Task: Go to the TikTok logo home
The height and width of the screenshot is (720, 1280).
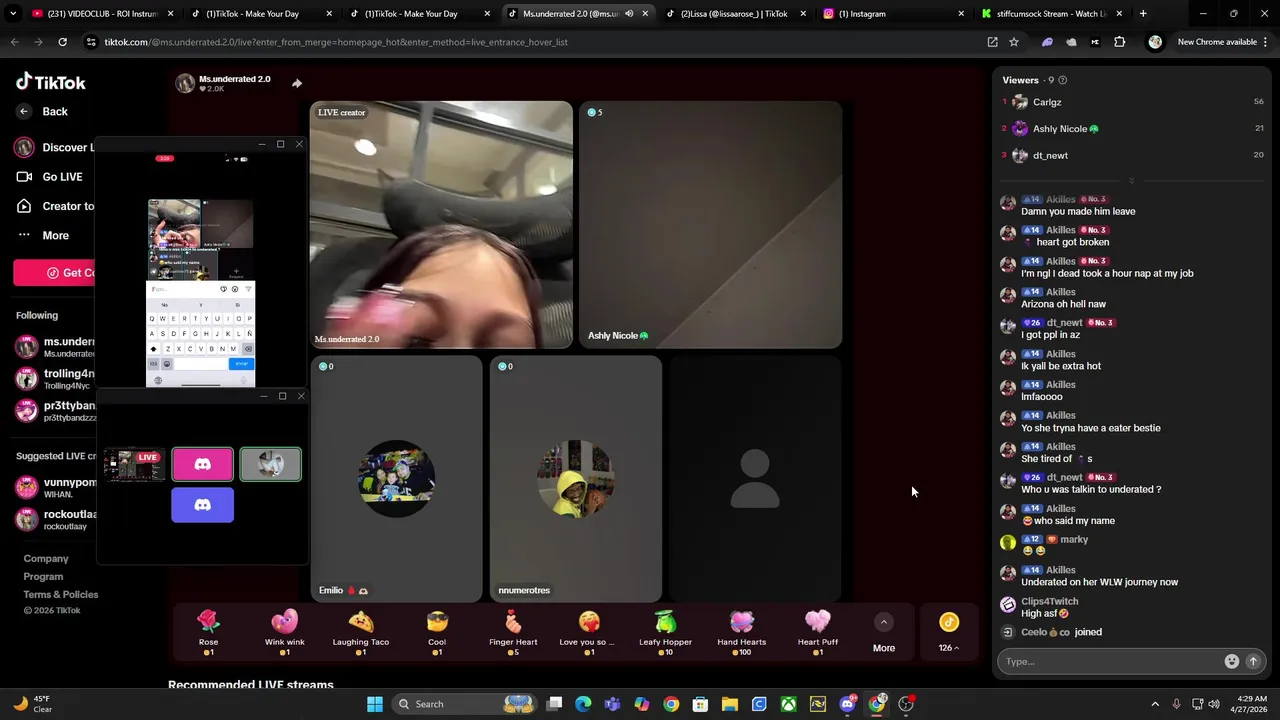Action: tap(51, 82)
